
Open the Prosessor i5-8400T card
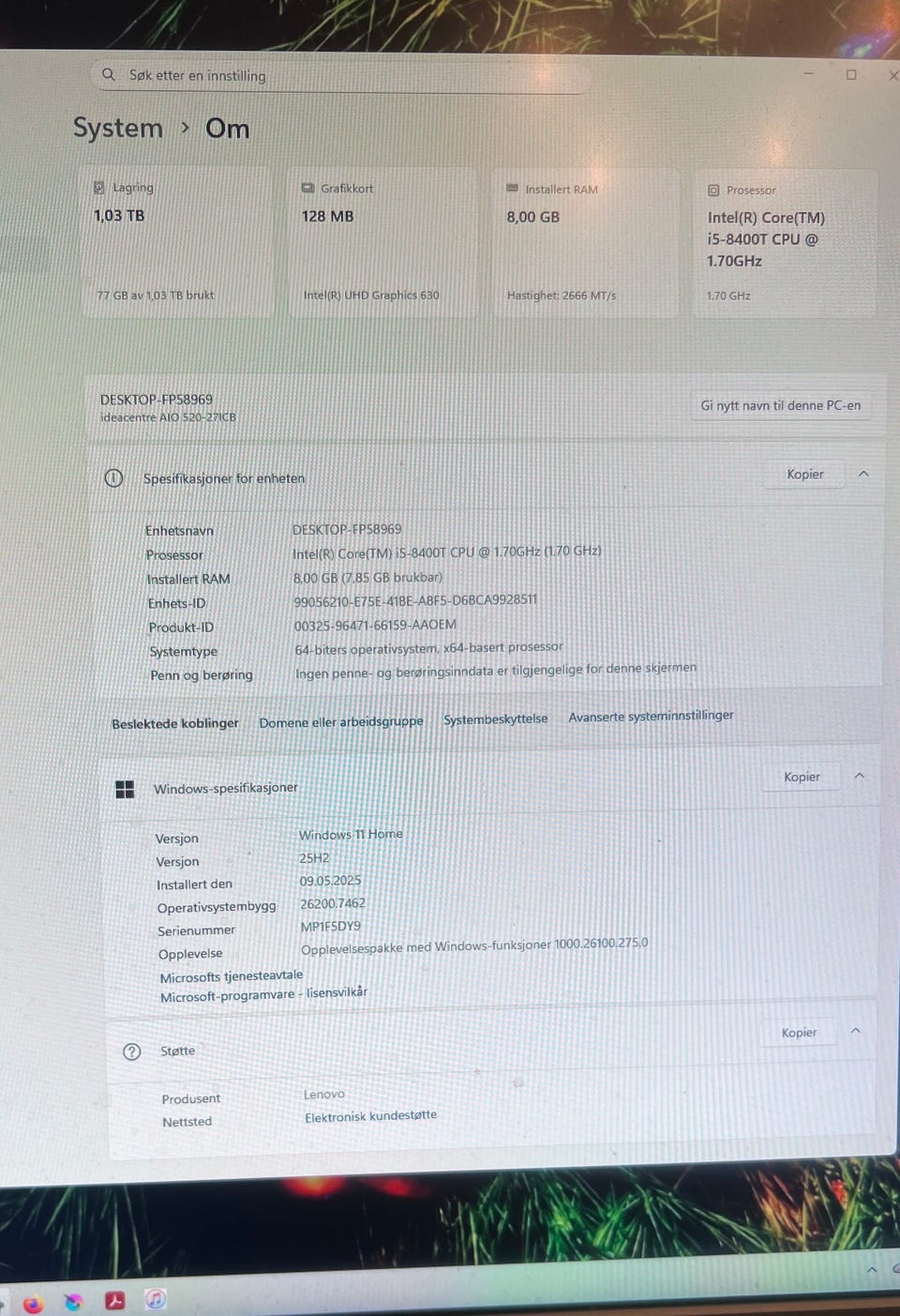[786, 244]
